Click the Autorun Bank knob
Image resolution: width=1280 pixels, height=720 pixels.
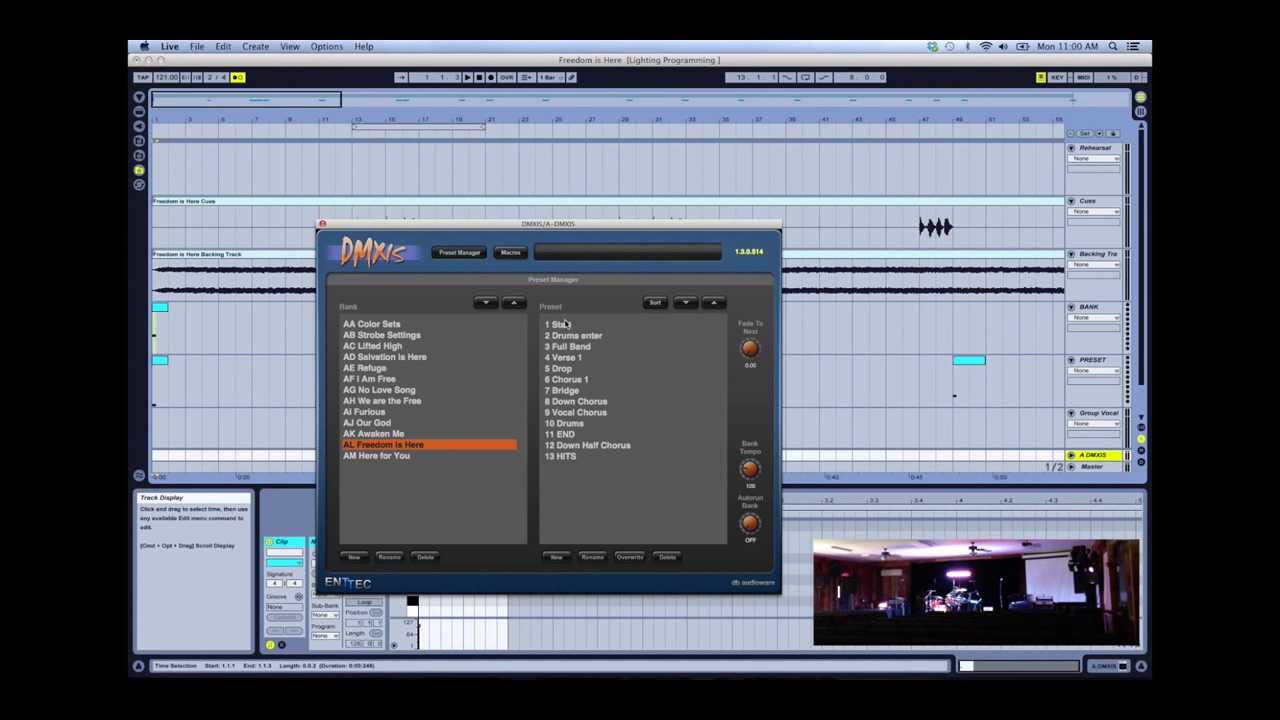(x=750, y=522)
